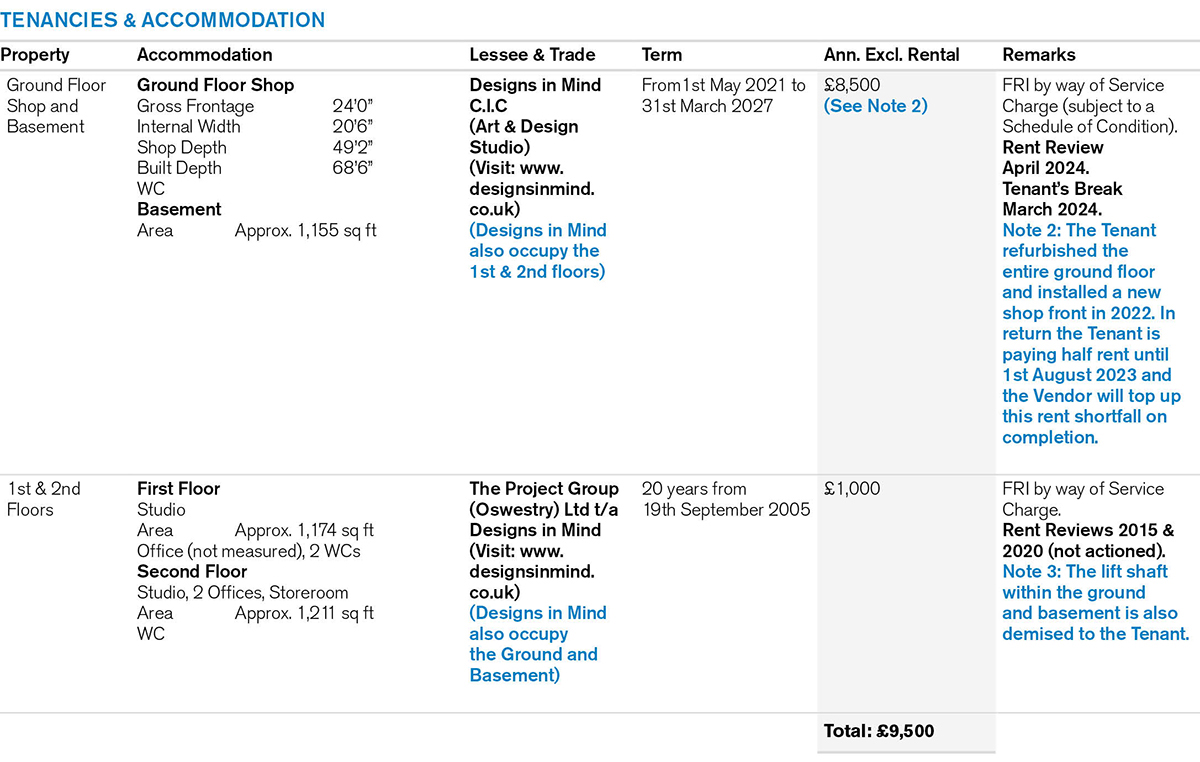Click the Remarks column header
Image resolution: width=1200 pixels, height=762 pixels.
[1039, 55]
